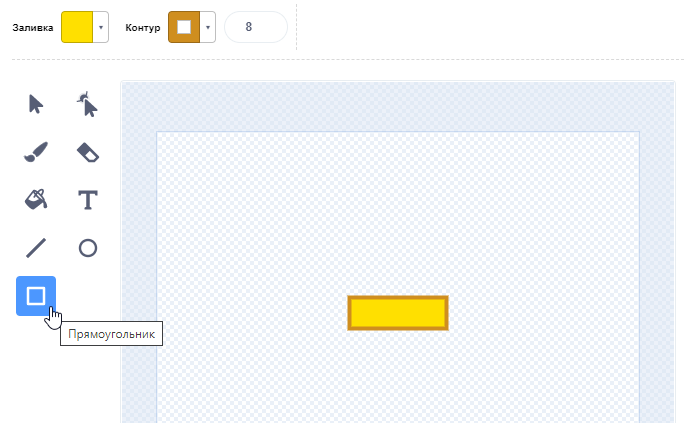Pick the Circle tool
684x423 pixels.
point(88,248)
